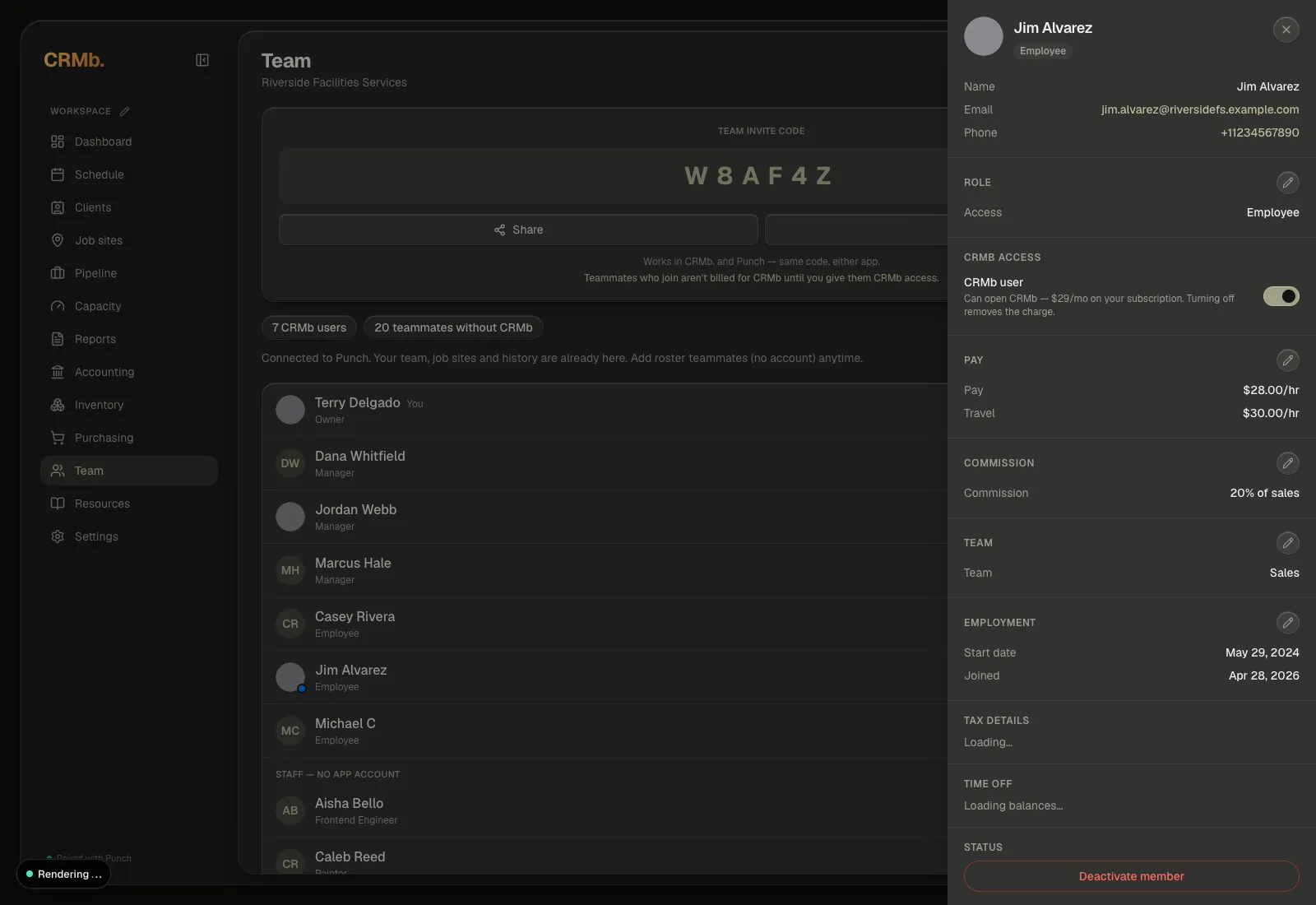
Task: Select Marcus Hale in the team list
Action: (605, 570)
